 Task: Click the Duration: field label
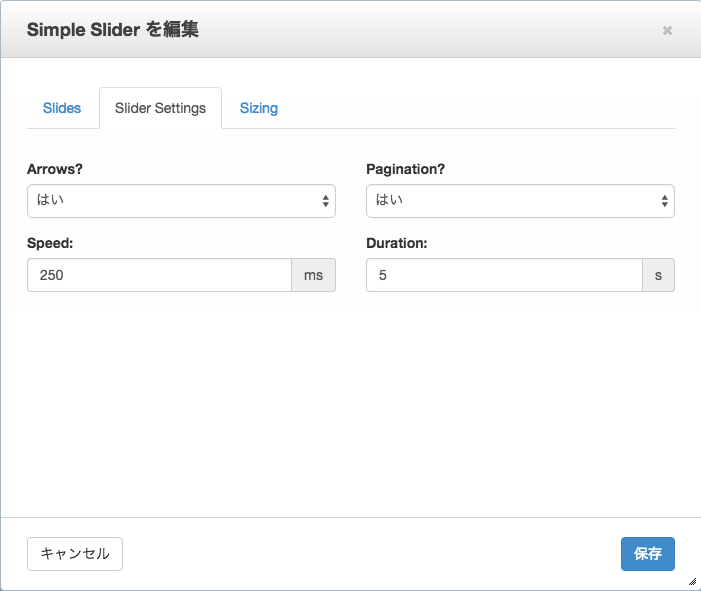click(397, 243)
